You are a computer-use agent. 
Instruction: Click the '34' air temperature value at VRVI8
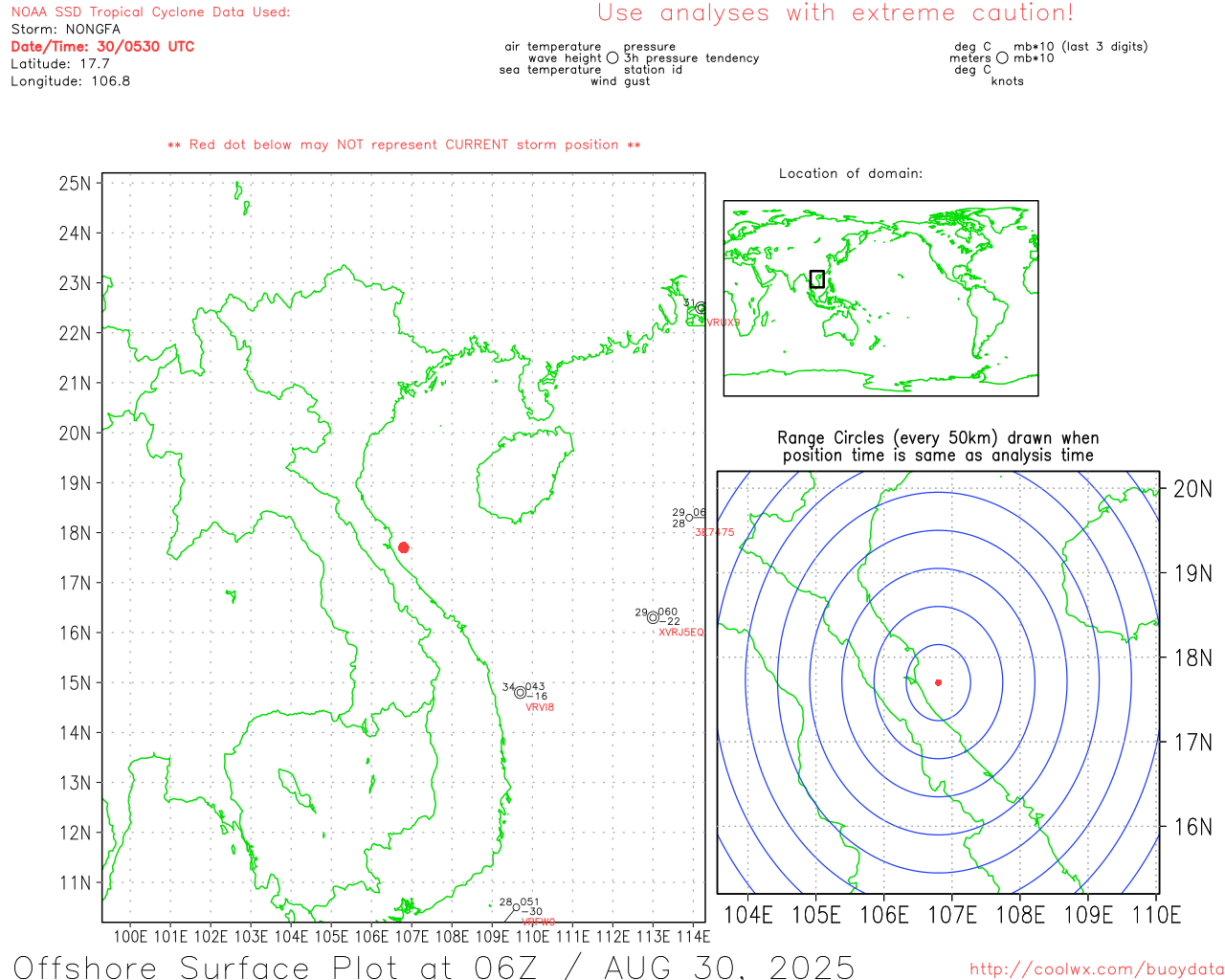(x=508, y=687)
